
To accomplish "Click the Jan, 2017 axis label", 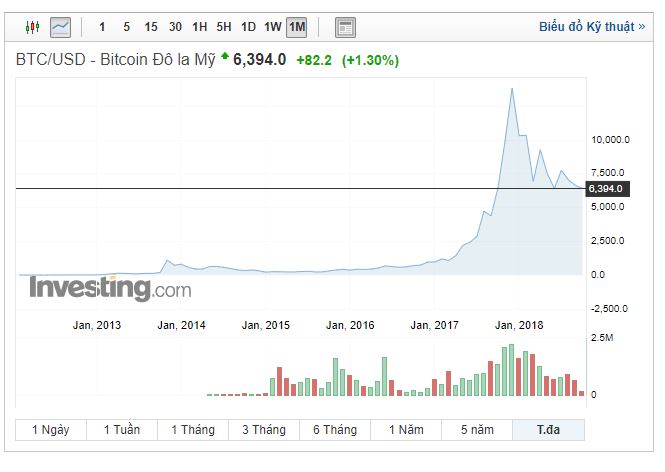I will pyautogui.click(x=434, y=325).
